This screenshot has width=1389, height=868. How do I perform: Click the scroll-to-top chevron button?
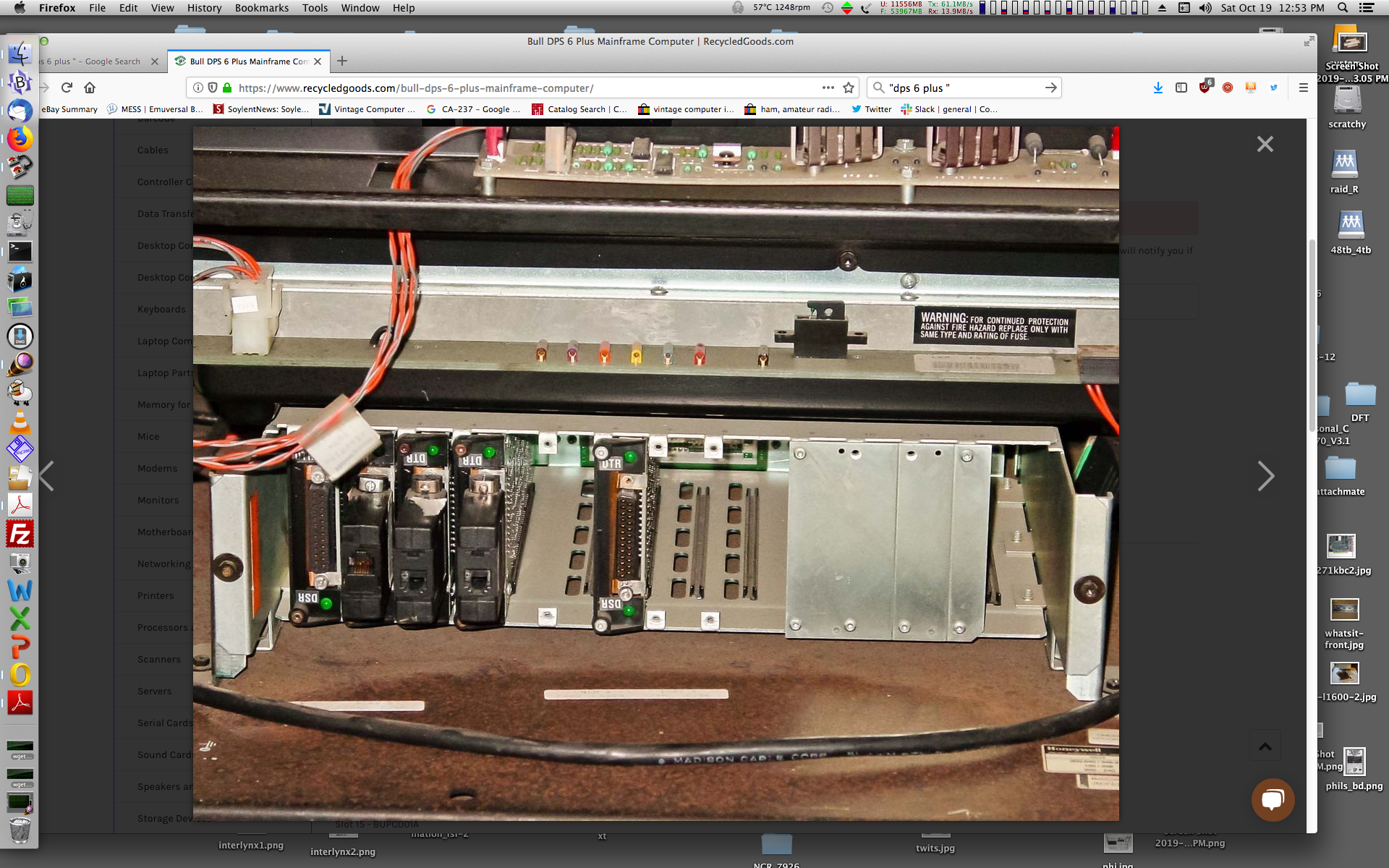(x=1265, y=746)
